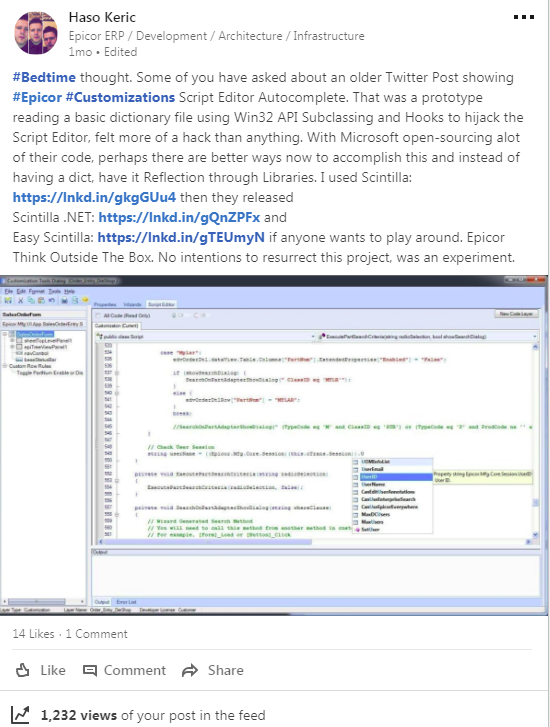Toggle epiTreeViewPanel1 checkbox in tree
Image resolution: width=550 pixels, height=727 pixels.
click(19, 347)
